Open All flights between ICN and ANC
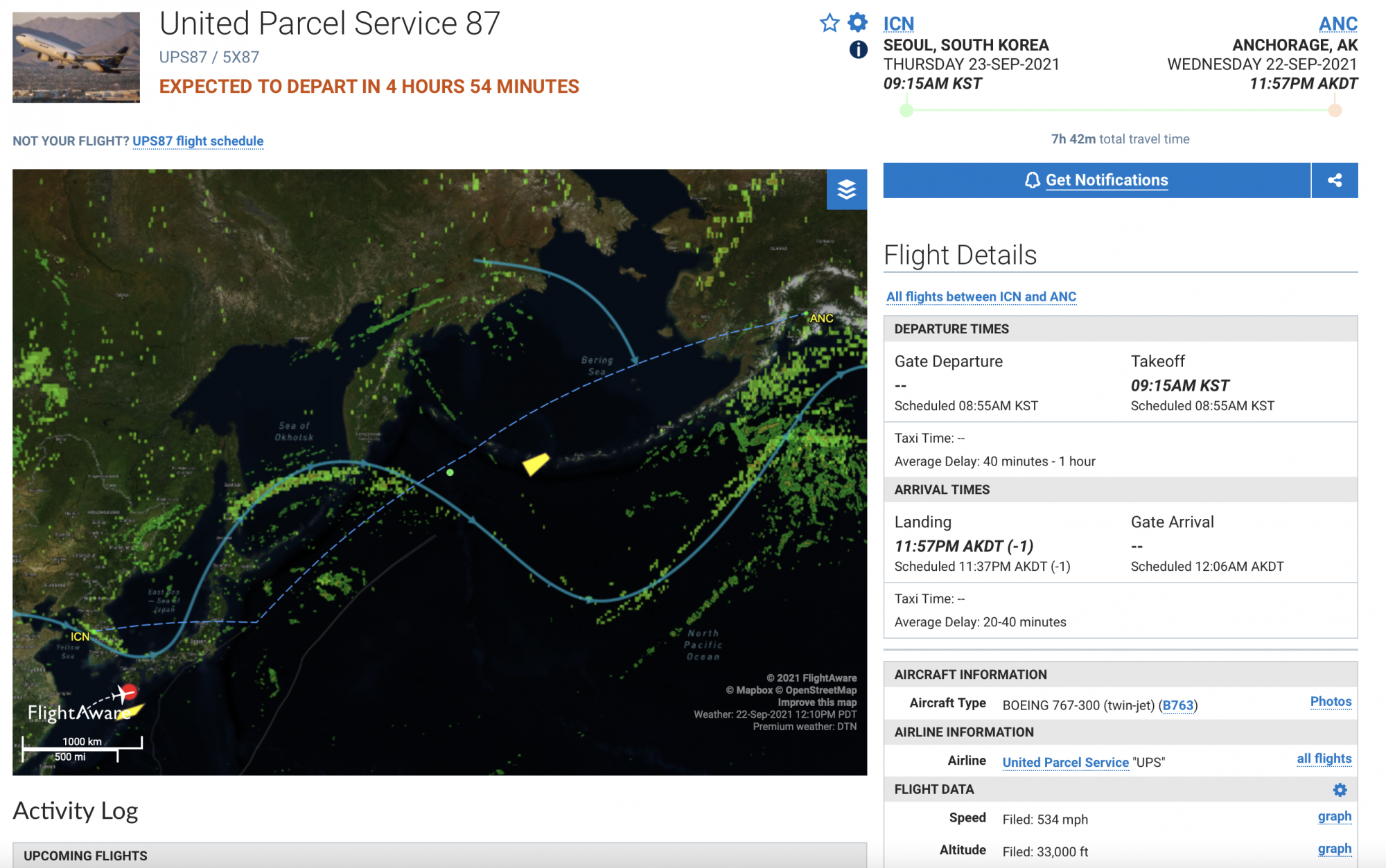Viewport: 1386px width, 868px height. tap(981, 296)
